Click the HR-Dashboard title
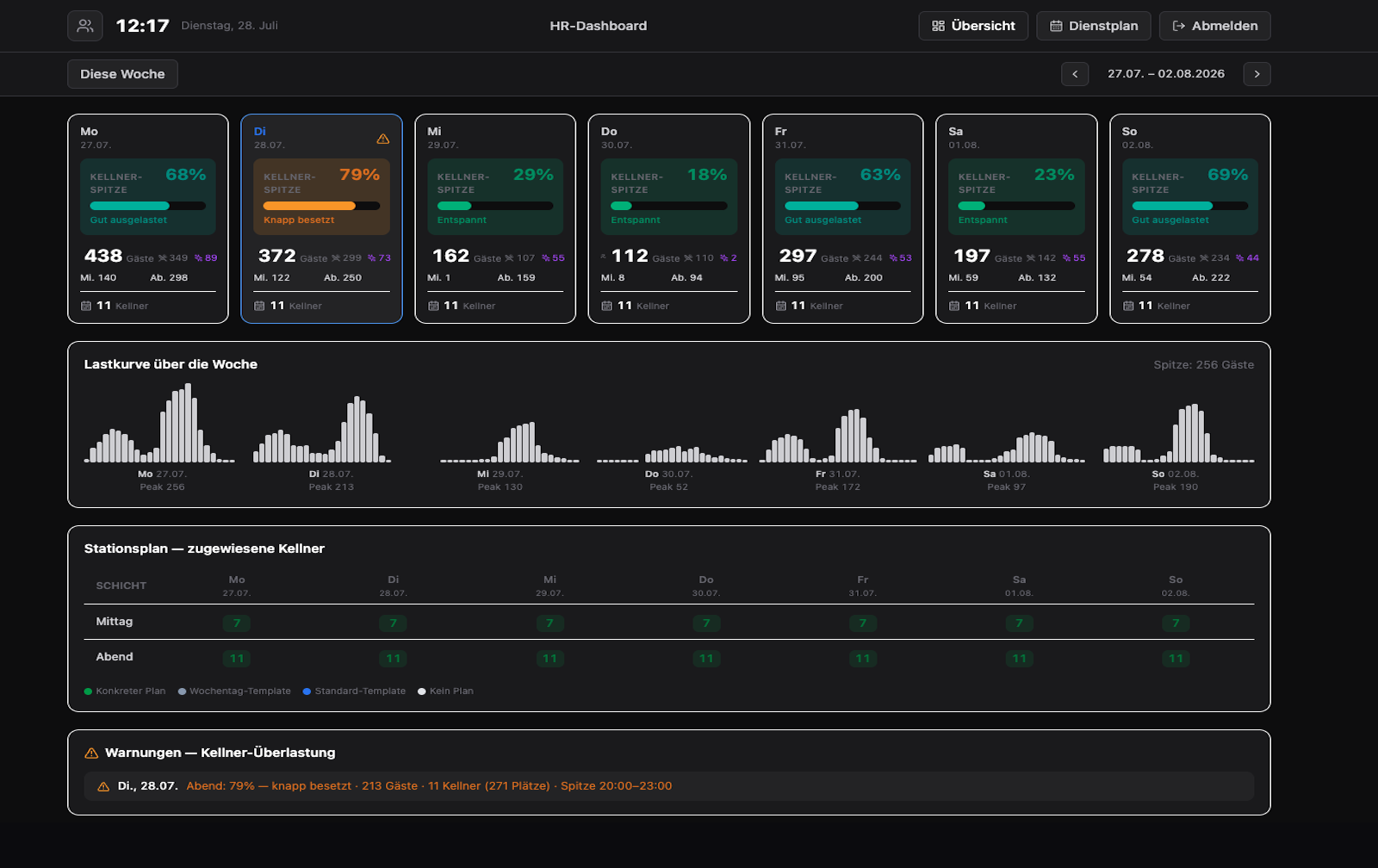1378x868 pixels. 599,26
